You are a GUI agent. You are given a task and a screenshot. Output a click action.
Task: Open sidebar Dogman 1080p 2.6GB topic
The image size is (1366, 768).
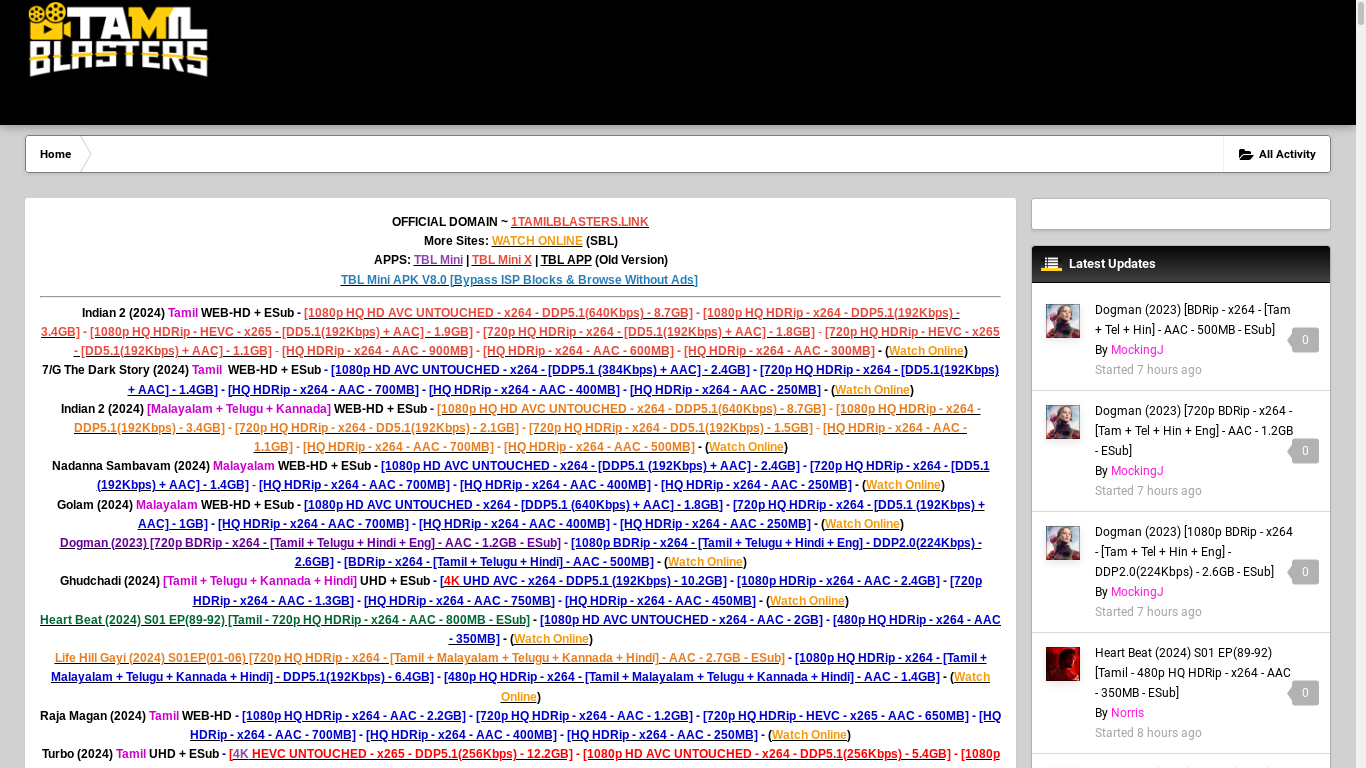[x=1194, y=552]
